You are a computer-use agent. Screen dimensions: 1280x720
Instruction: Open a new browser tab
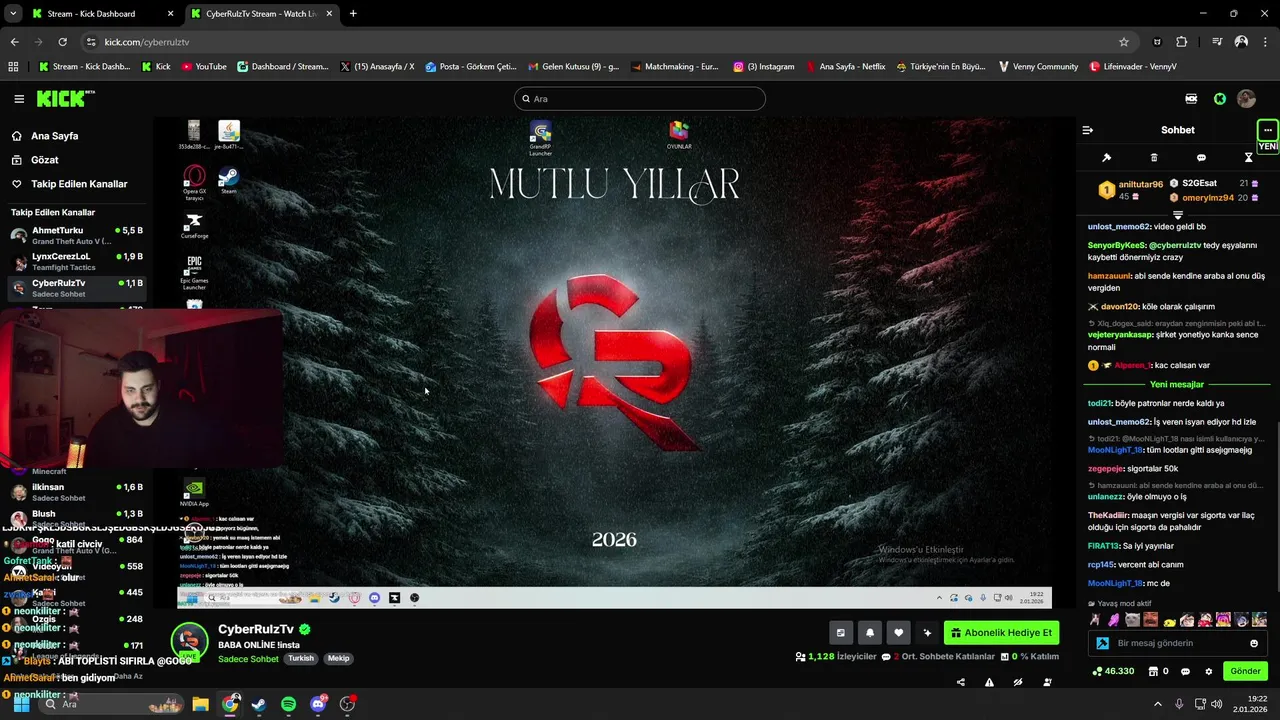353,14
